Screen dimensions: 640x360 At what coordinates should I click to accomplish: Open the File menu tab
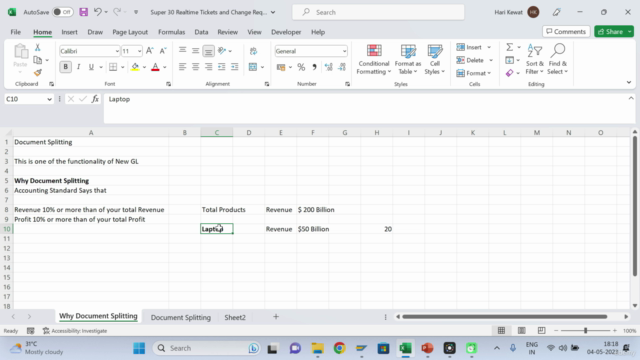click(16, 32)
